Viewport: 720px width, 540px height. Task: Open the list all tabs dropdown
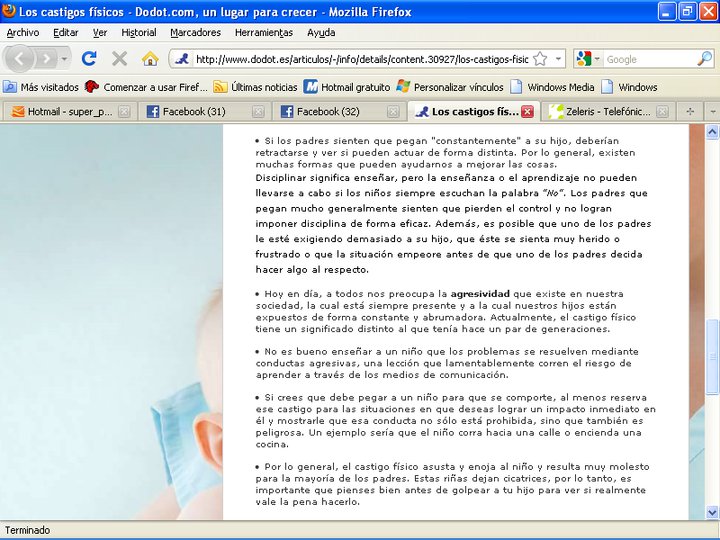click(712, 112)
